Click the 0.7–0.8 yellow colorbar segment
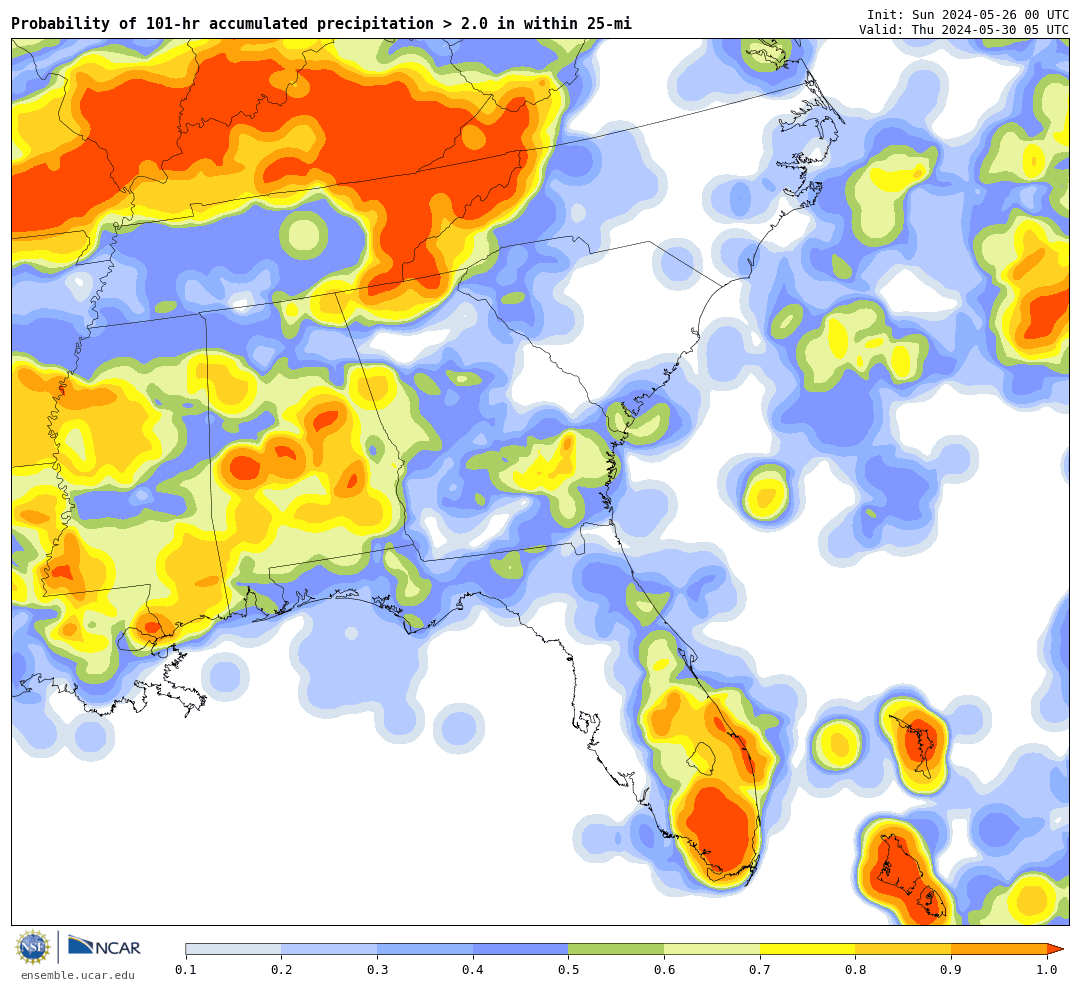This screenshot has height=988, width=1080. coord(808,949)
